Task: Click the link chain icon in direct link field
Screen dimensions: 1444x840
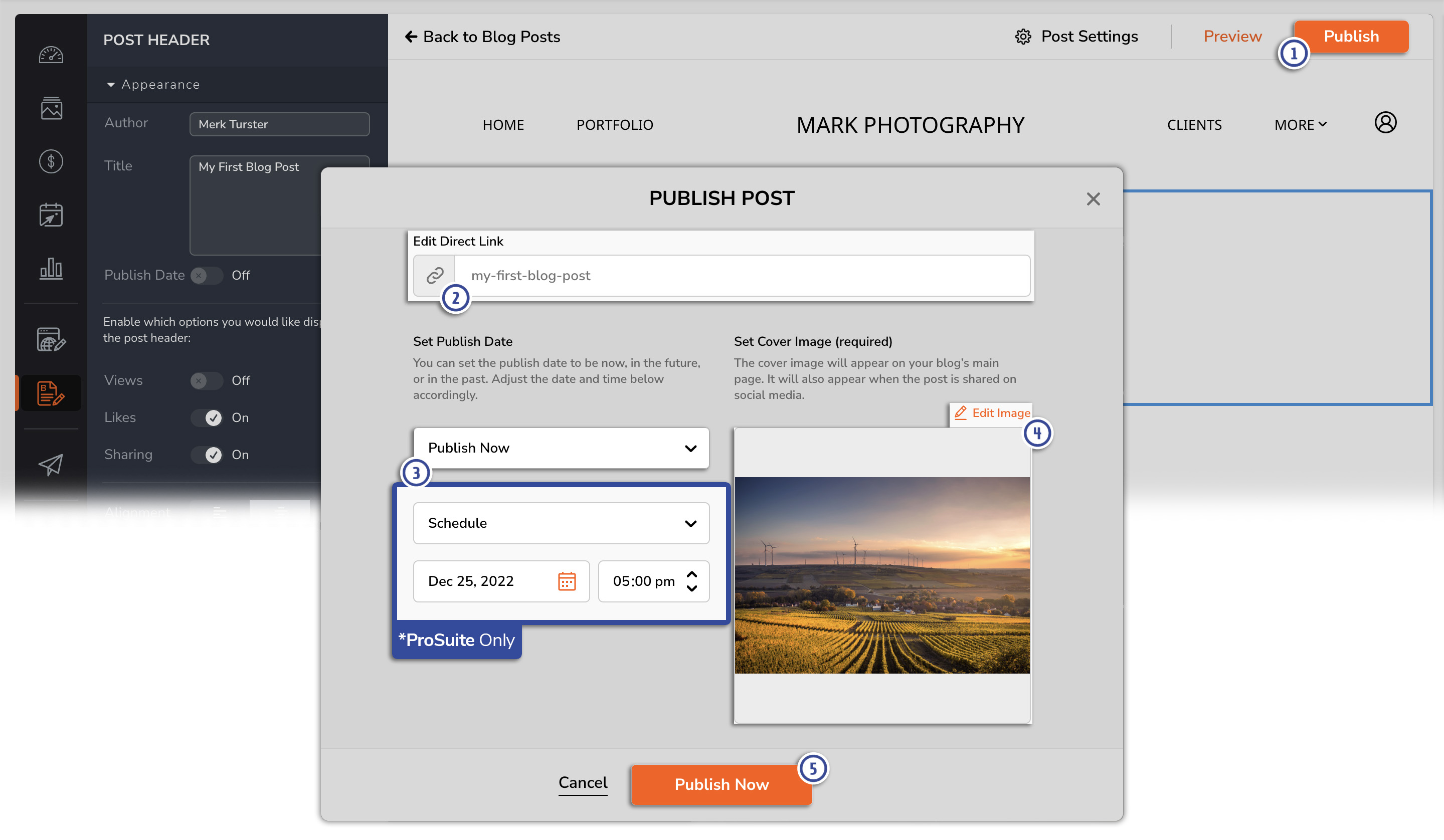Action: pos(435,276)
